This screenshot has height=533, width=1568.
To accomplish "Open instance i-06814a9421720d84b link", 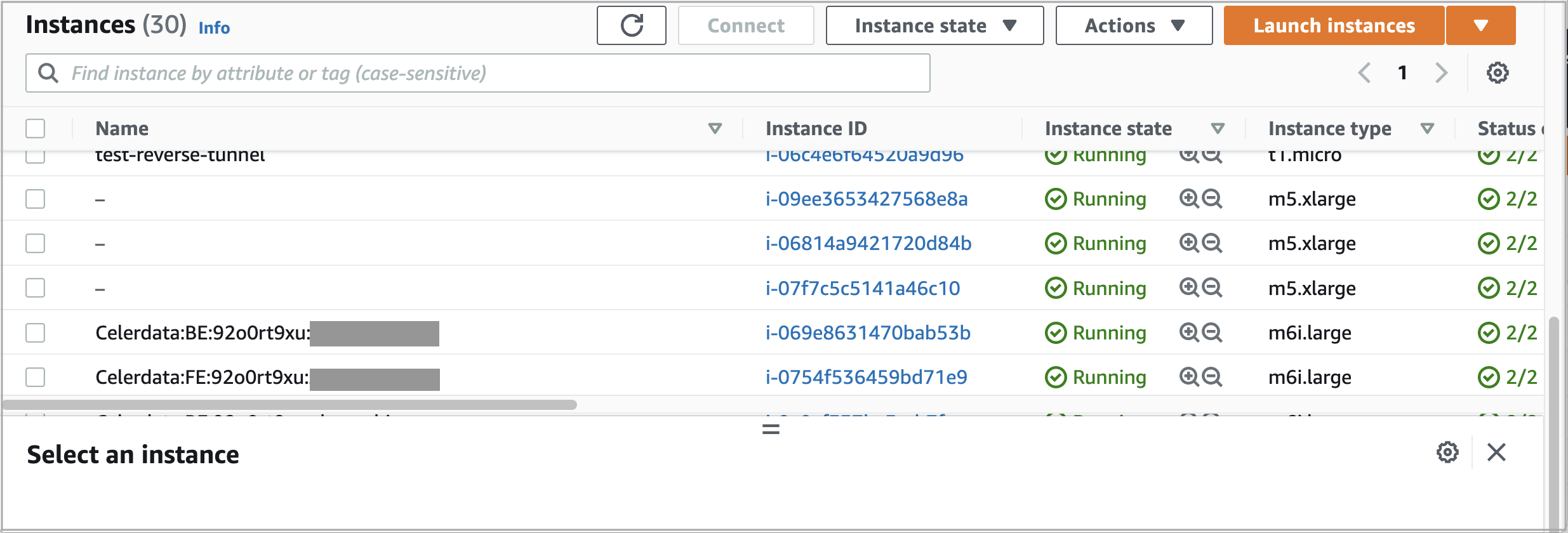I will (868, 244).
